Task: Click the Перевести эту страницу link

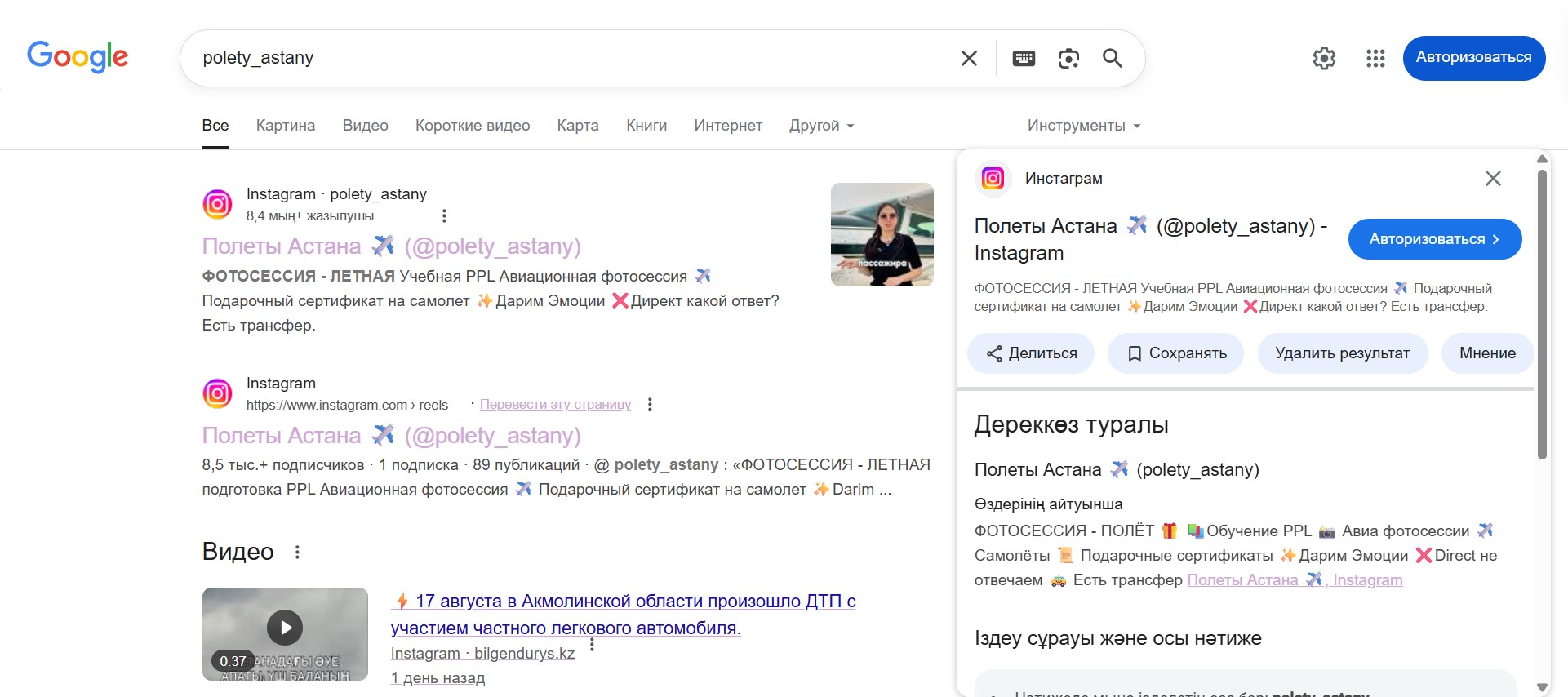Action: click(x=555, y=404)
